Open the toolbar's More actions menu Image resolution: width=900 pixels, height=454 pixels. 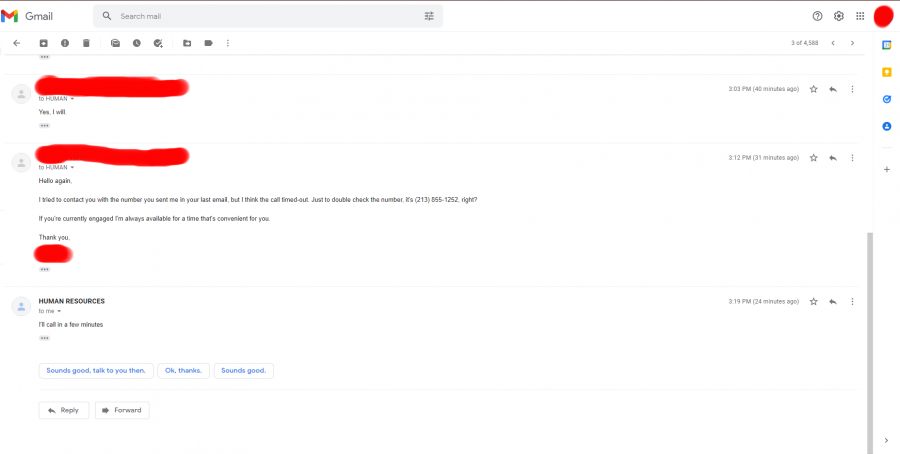click(228, 43)
